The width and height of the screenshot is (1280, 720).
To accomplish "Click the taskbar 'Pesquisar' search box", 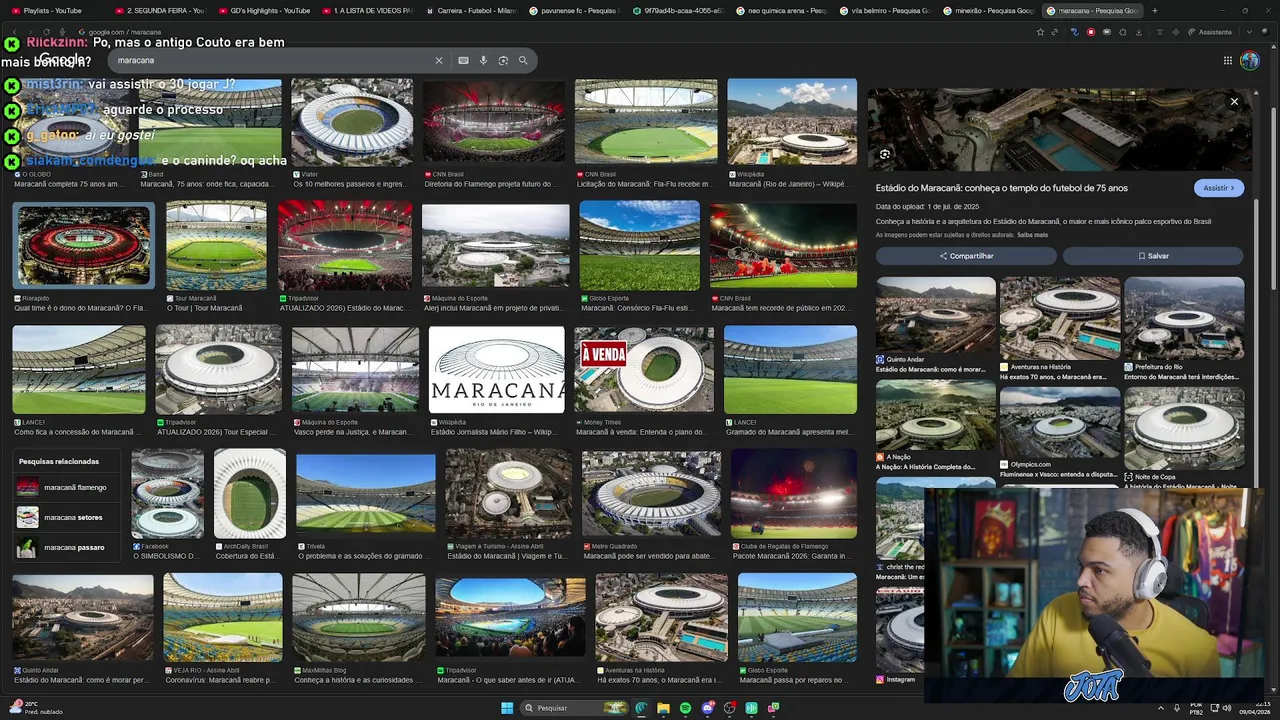I will pyautogui.click(x=575, y=708).
